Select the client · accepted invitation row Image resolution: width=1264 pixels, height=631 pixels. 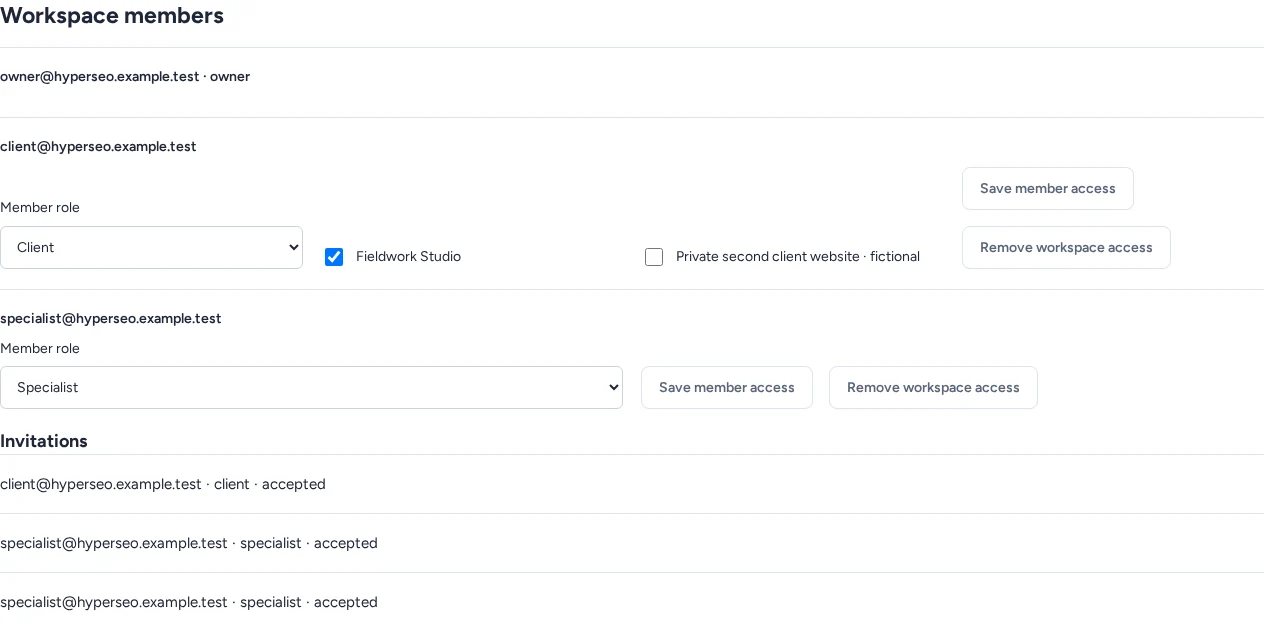[x=632, y=484]
